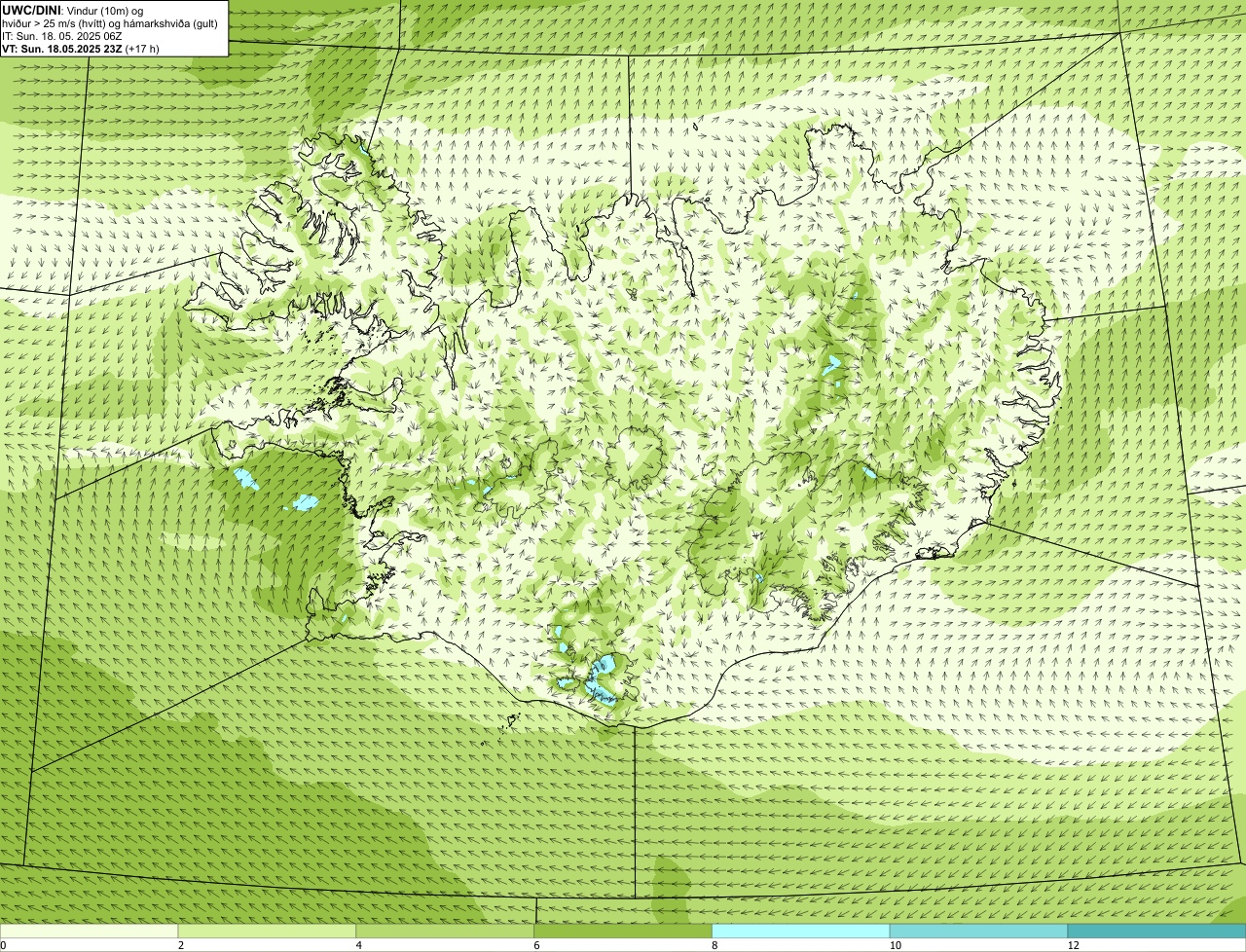The height and width of the screenshot is (952, 1246).
Task: Click the initial time IT line text
Action: click(62, 36)
